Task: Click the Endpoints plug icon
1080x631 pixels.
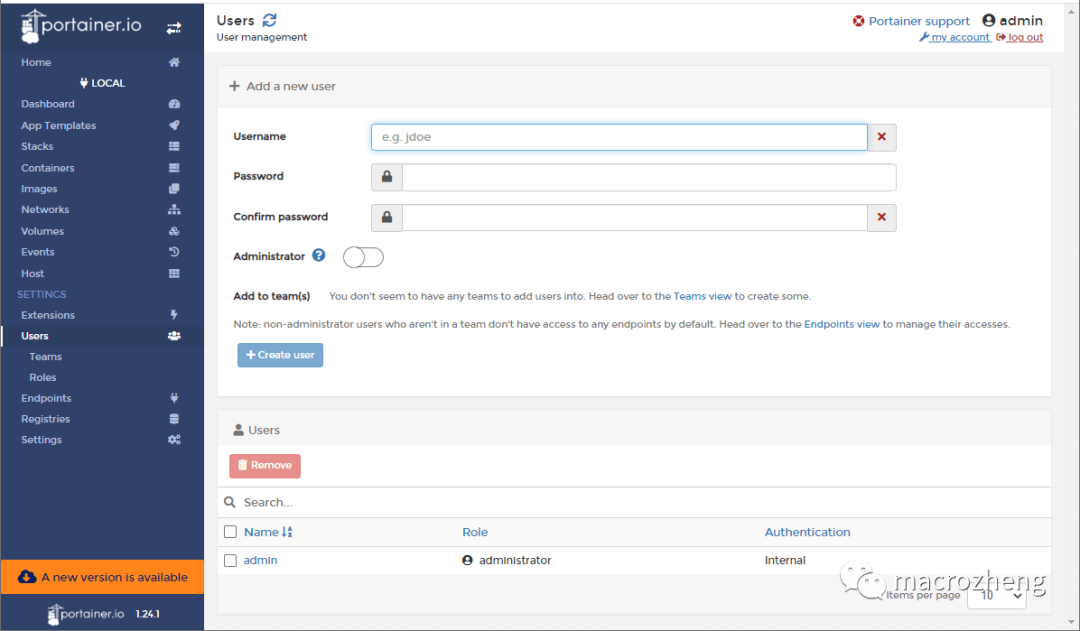Action: click(x=174, y=397)
